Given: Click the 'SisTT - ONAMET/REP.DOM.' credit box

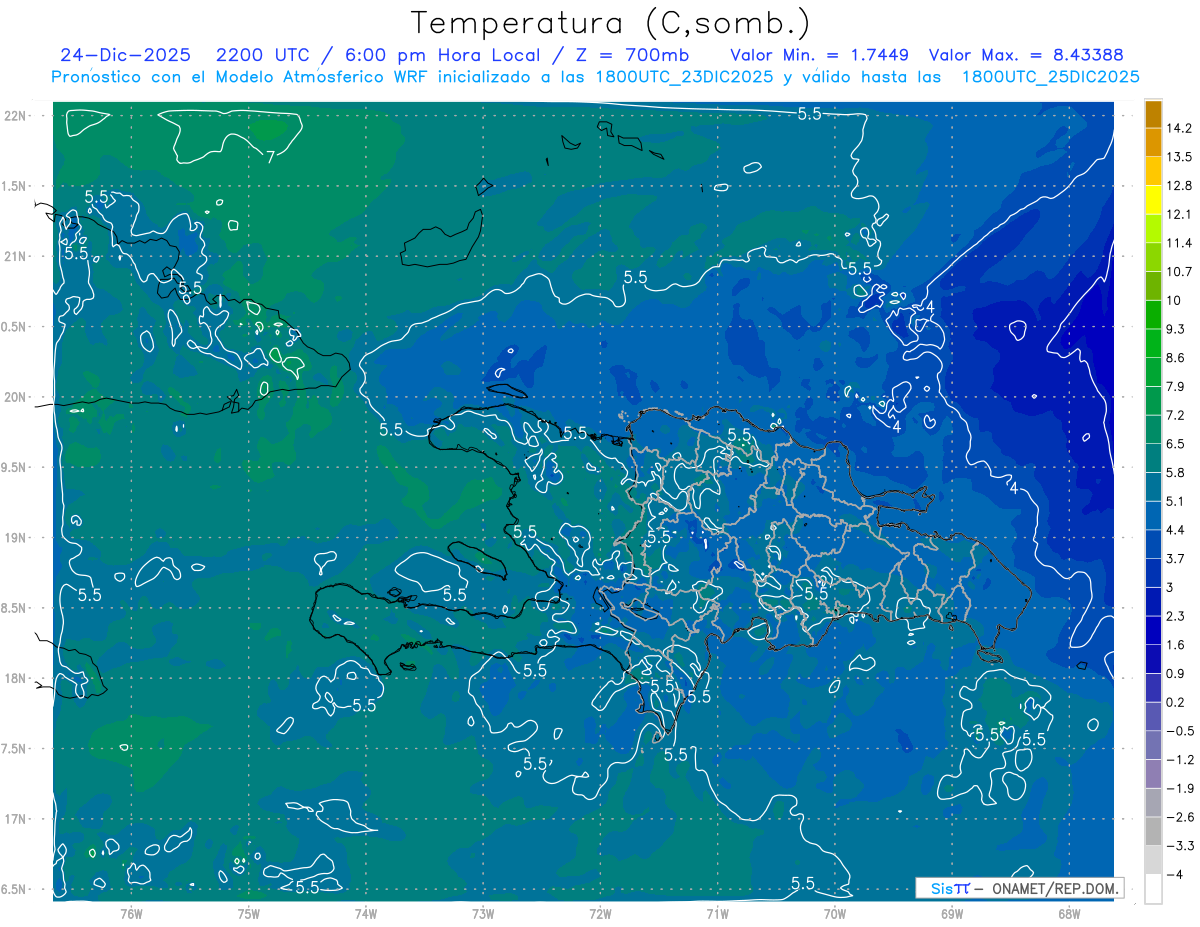Looking at the screenshot, I should 1019,887.
